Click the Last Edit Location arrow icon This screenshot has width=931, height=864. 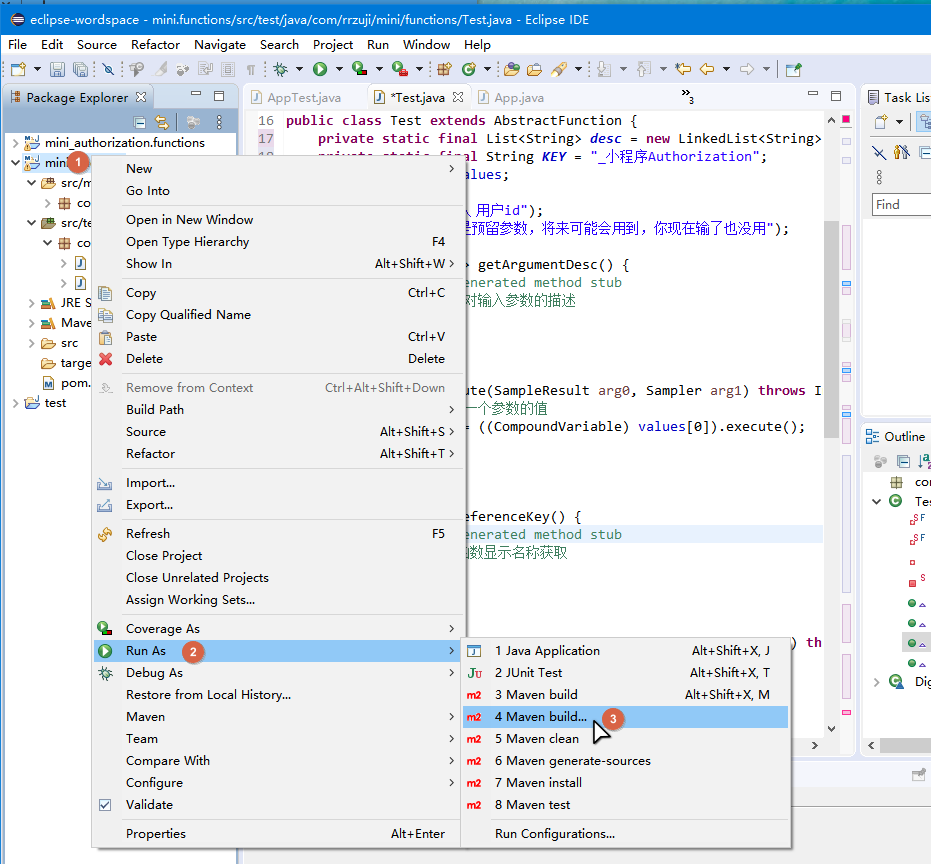pyautogui.click(x=683, y=69)
